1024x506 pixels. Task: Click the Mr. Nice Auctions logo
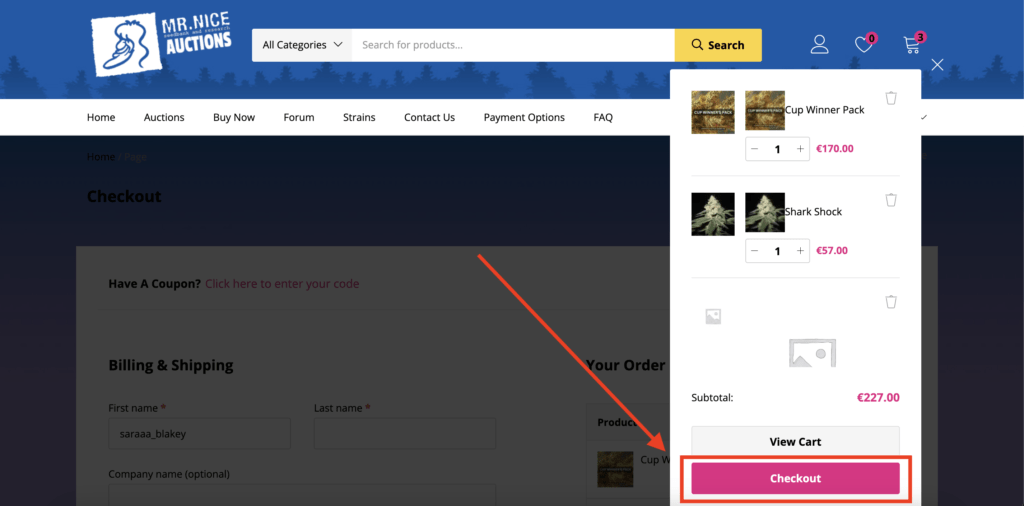pyautogui.click(x=160, y=43)
